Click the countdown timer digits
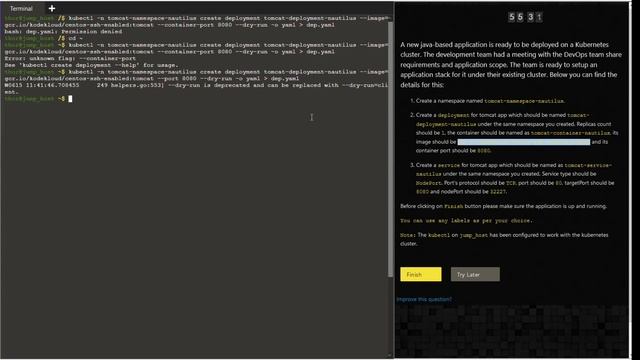This screenshot has height=360, width=640. (x=525, y=17)
